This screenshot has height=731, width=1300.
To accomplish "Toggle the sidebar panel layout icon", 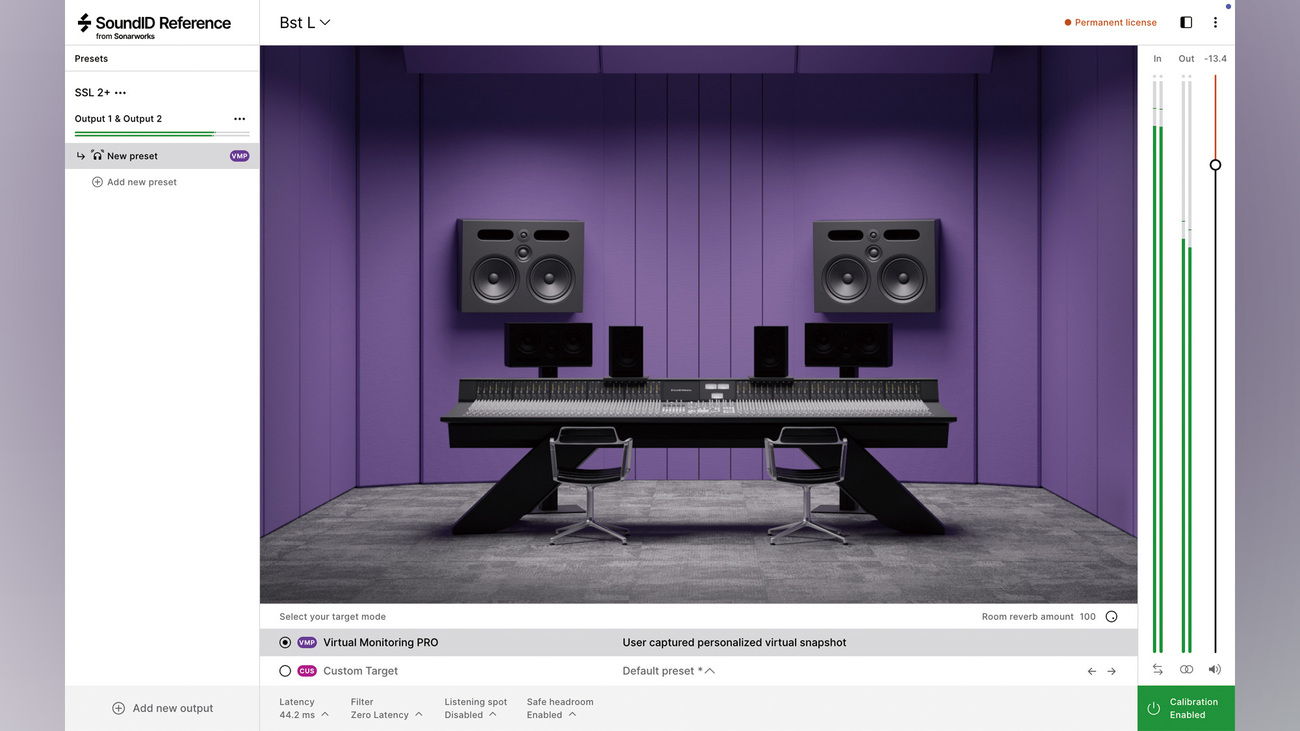I will [1186, 22].
